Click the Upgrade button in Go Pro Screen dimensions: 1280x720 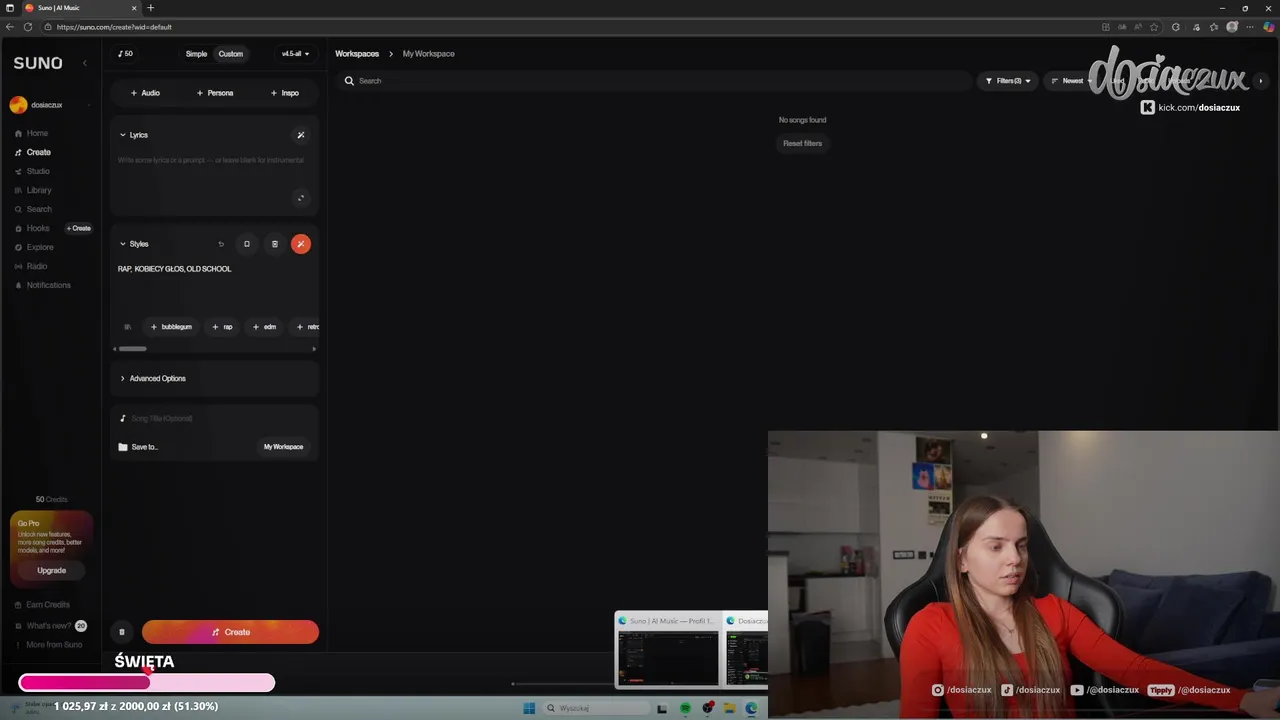click(51, 570)
